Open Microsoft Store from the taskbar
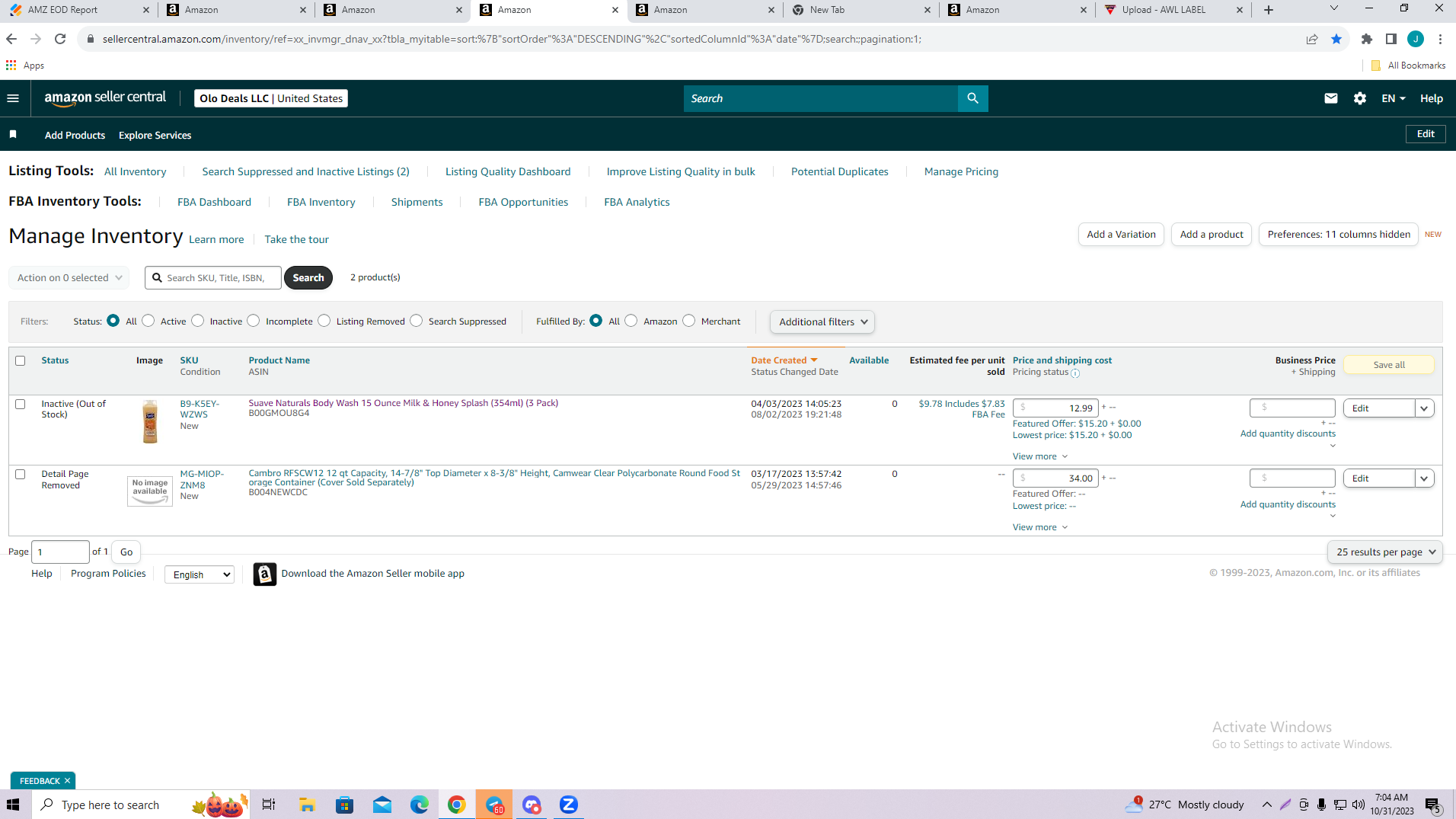The image size is (1456, 819). click(344, 805)
